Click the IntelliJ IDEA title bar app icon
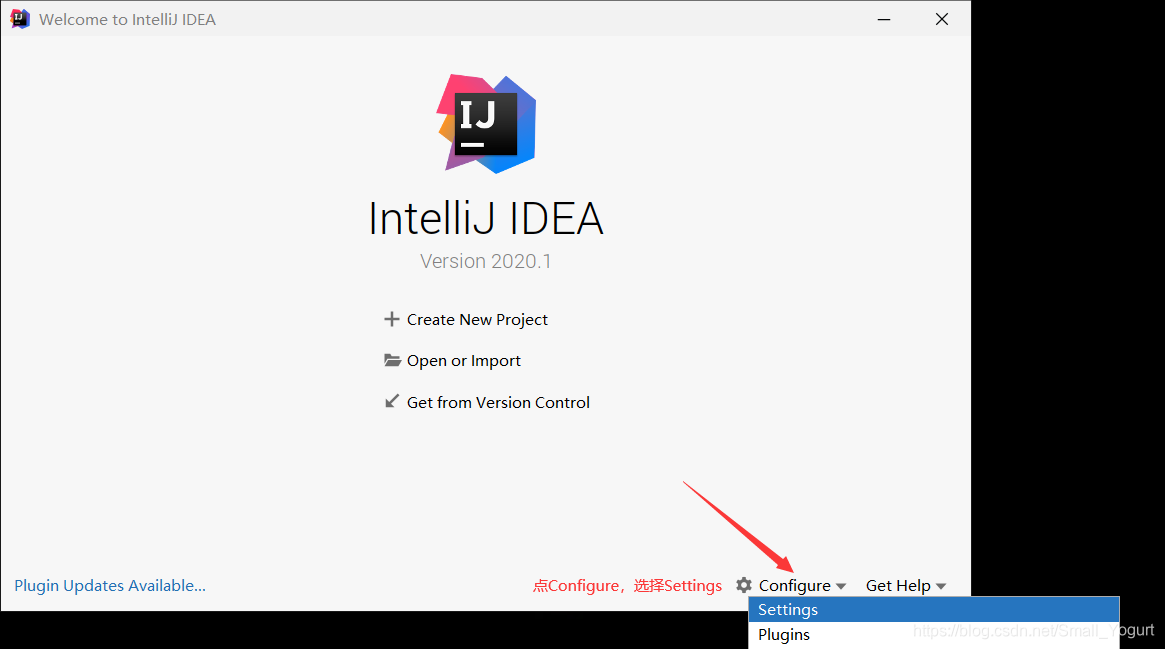This screenshot has height=649, width=1165. (20, 19)
